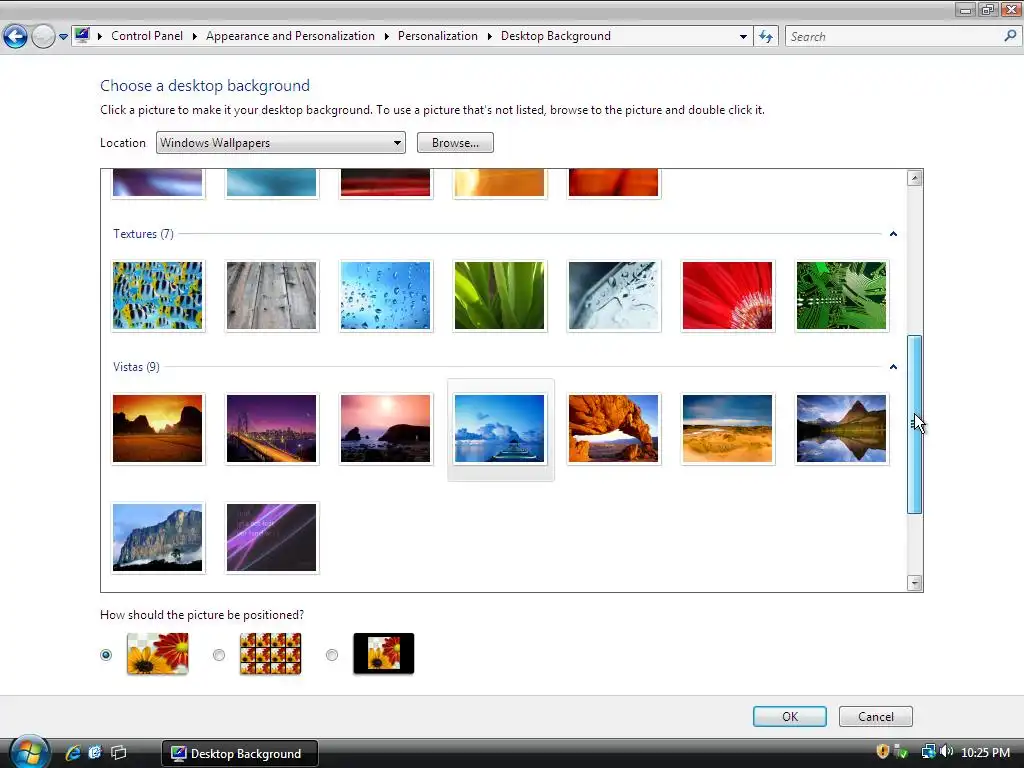Screen dimensions: 1024x768
Task: Click the 10:25 PM clock
Action: 986,753
